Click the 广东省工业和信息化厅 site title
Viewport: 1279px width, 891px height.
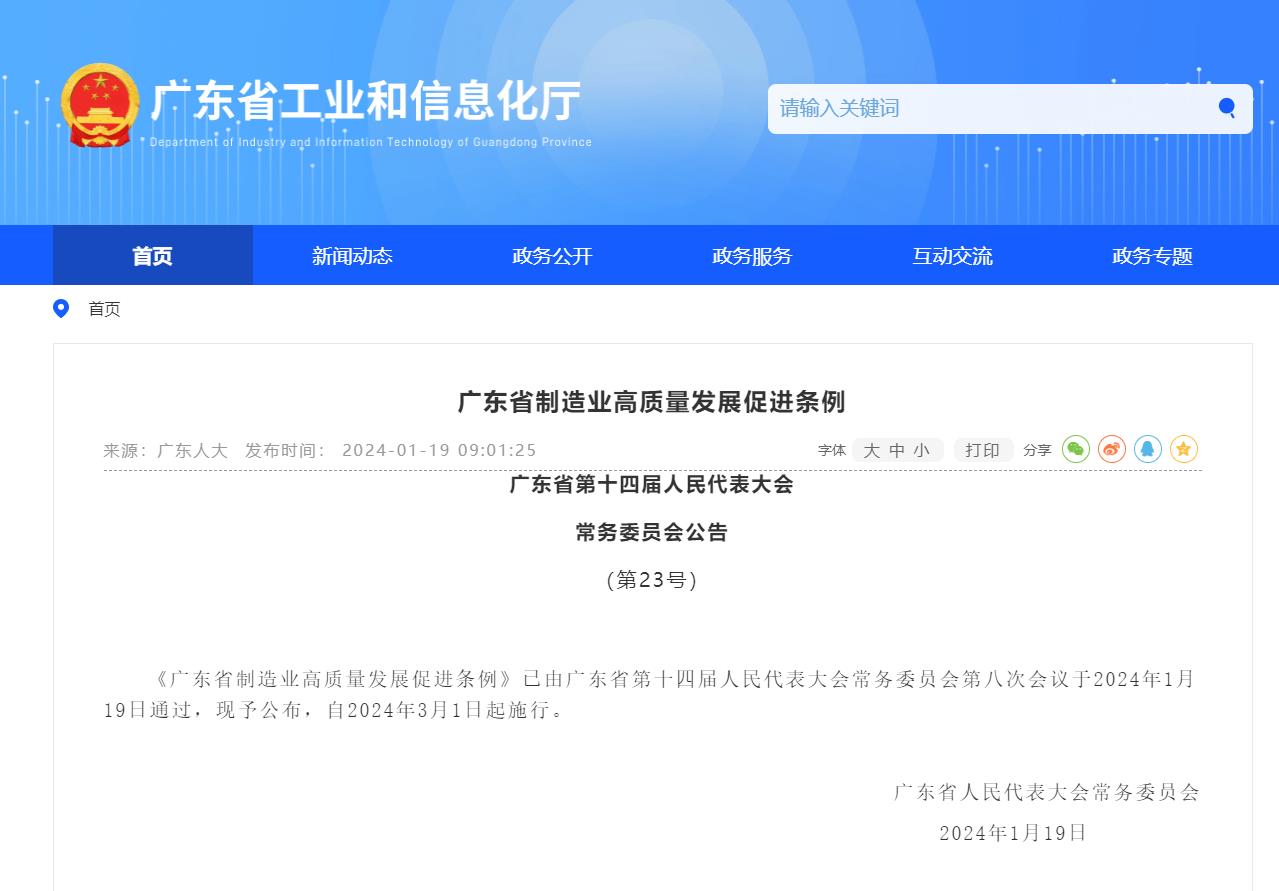pyautogui.click(x=366, y=102)
